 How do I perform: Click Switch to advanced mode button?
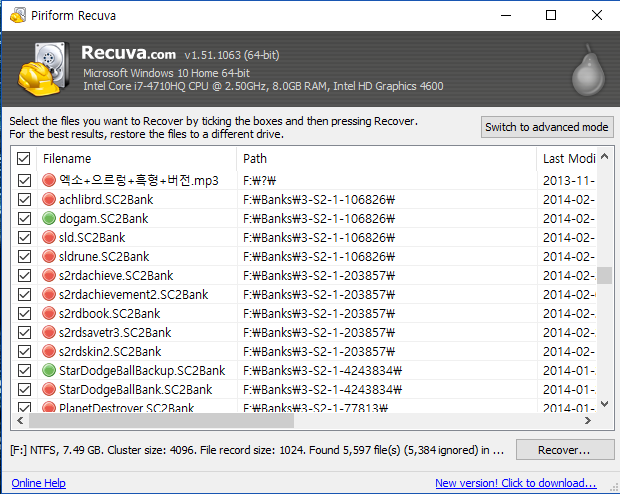547,127
